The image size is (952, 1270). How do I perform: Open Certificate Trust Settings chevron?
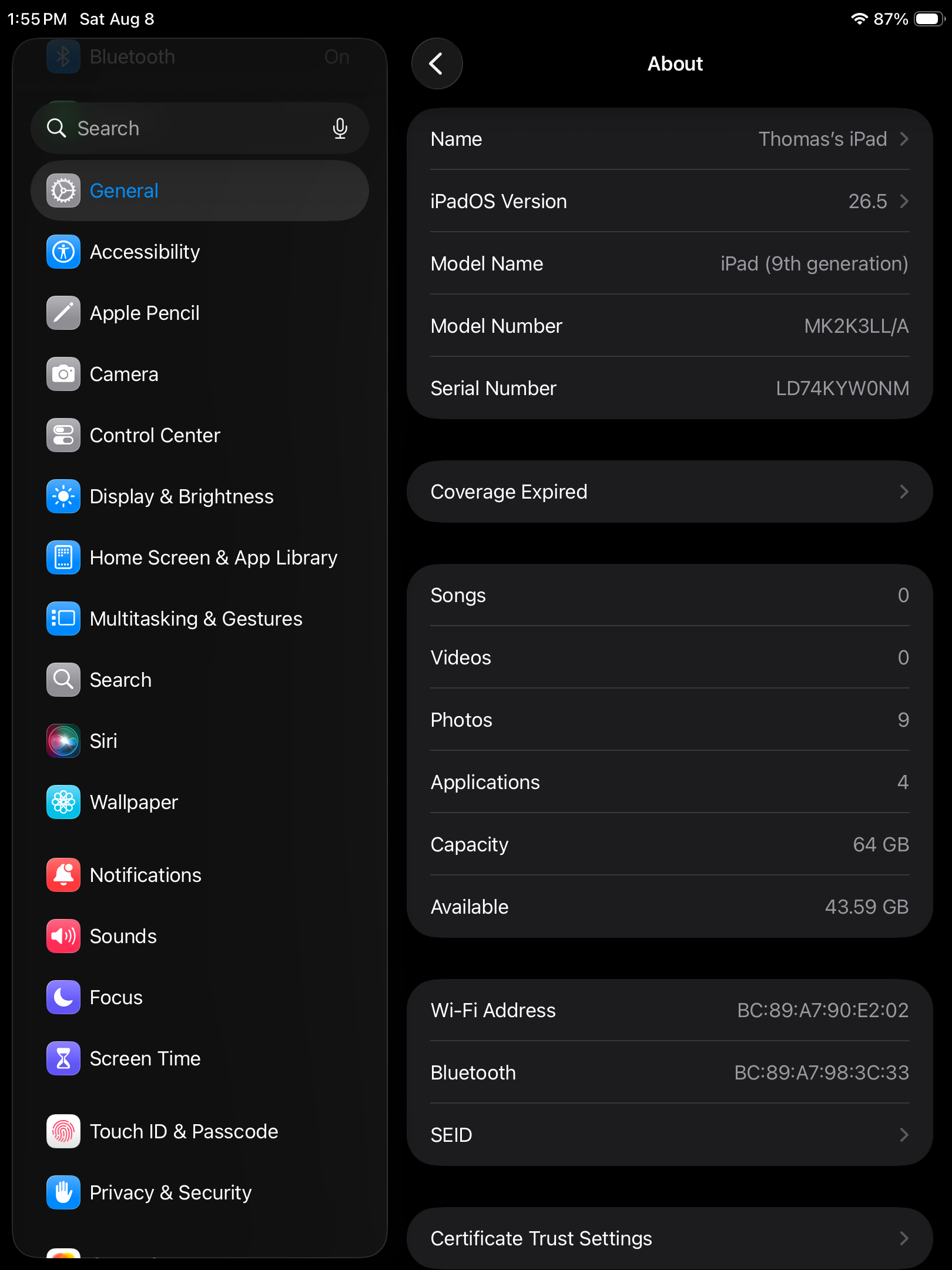pyautogui.click(x=904, y=1238)
